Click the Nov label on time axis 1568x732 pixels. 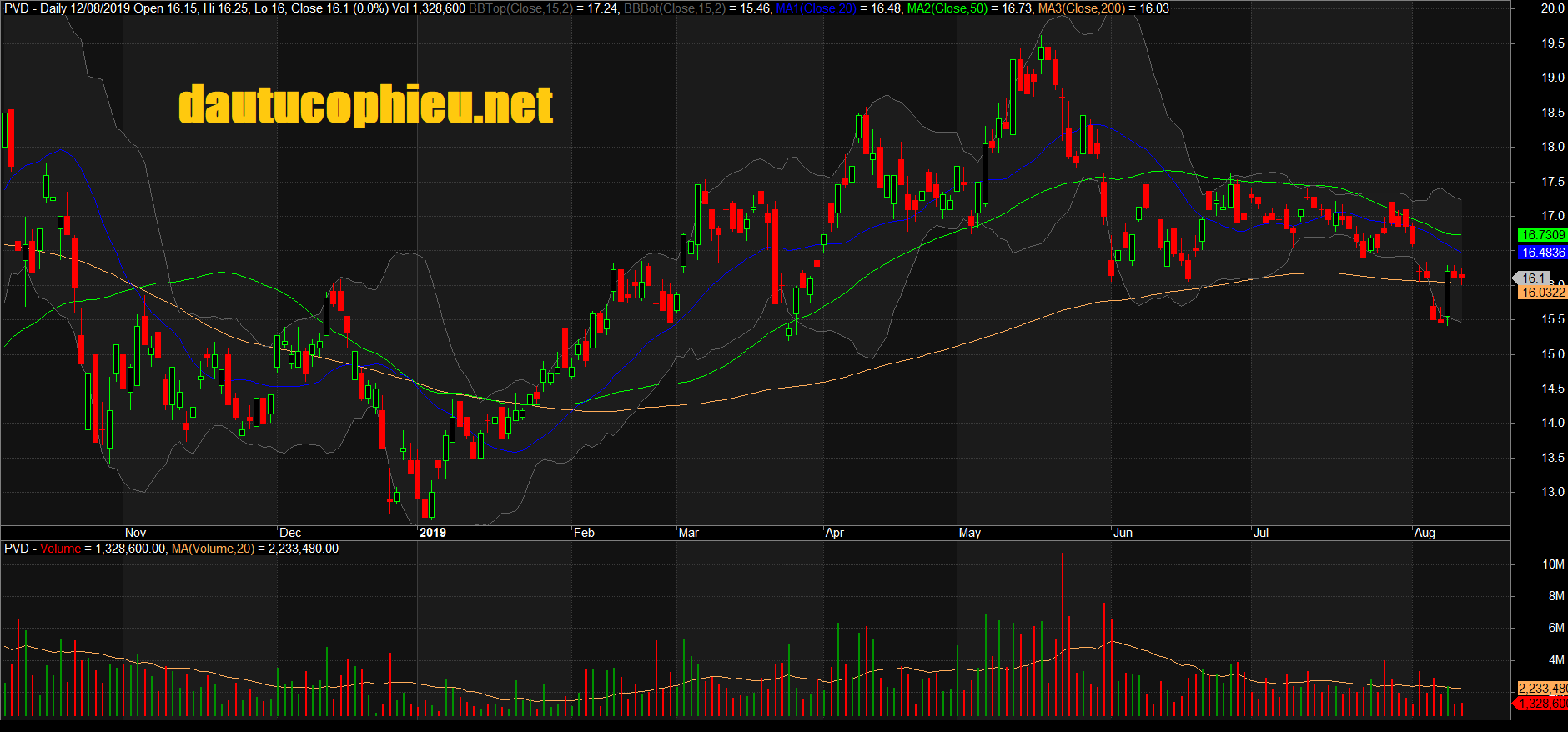click(x=135, y=533)
